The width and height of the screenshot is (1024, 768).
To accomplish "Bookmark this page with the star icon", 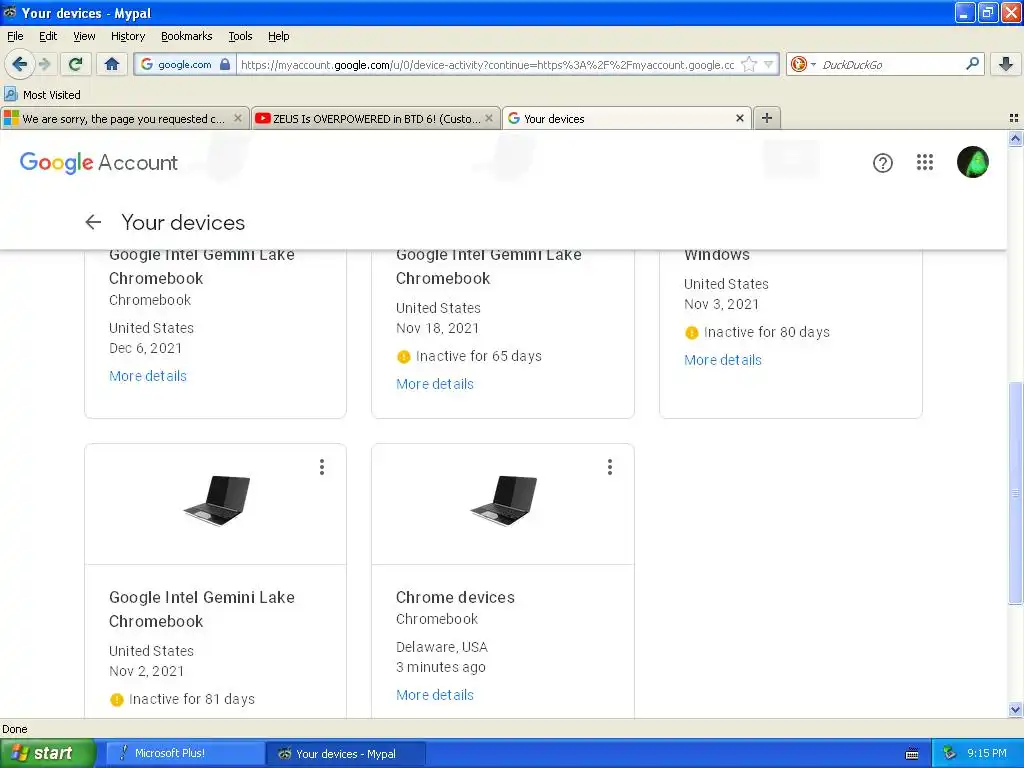I will [x=749, y=64].
